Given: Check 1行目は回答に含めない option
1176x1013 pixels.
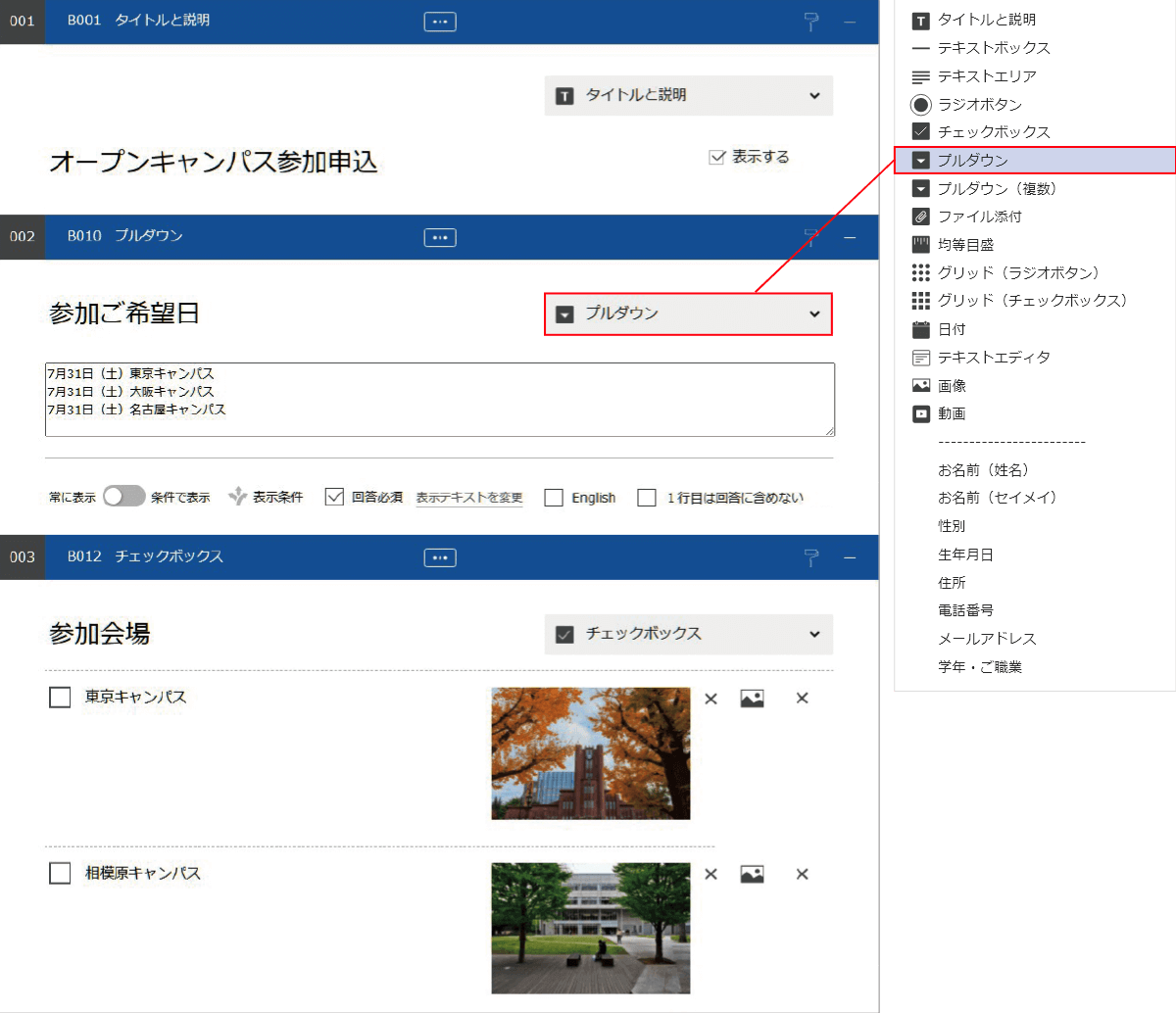Looking at the screenshot, I should (647, 498).
